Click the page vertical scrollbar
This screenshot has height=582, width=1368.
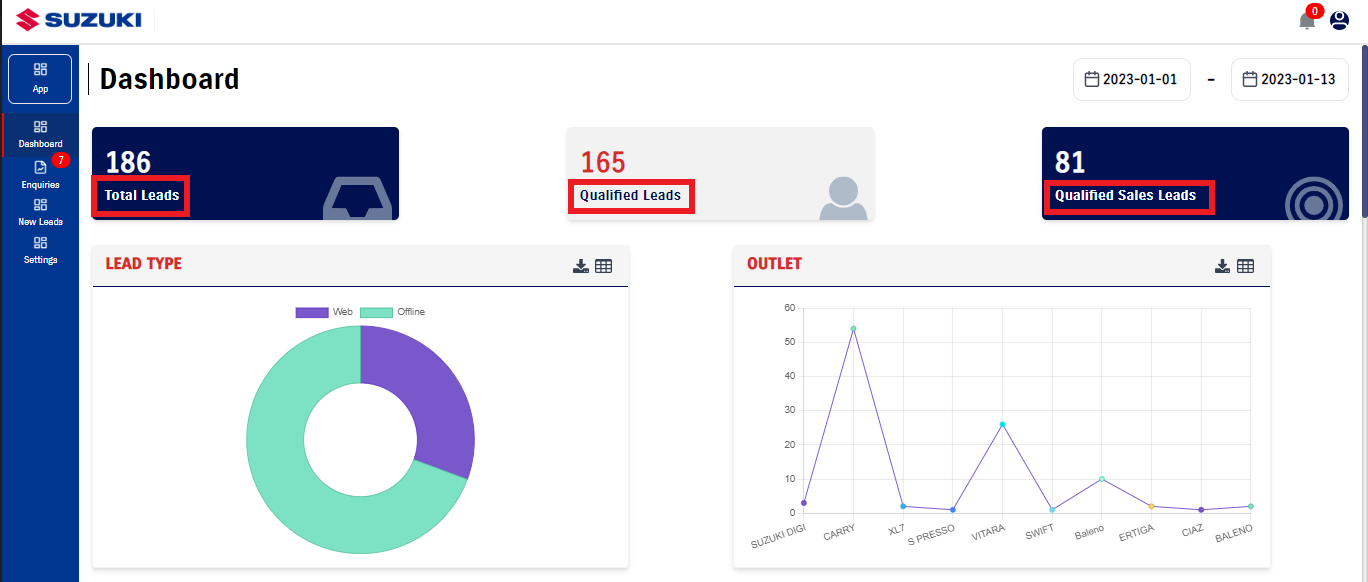pos(1364,130)
